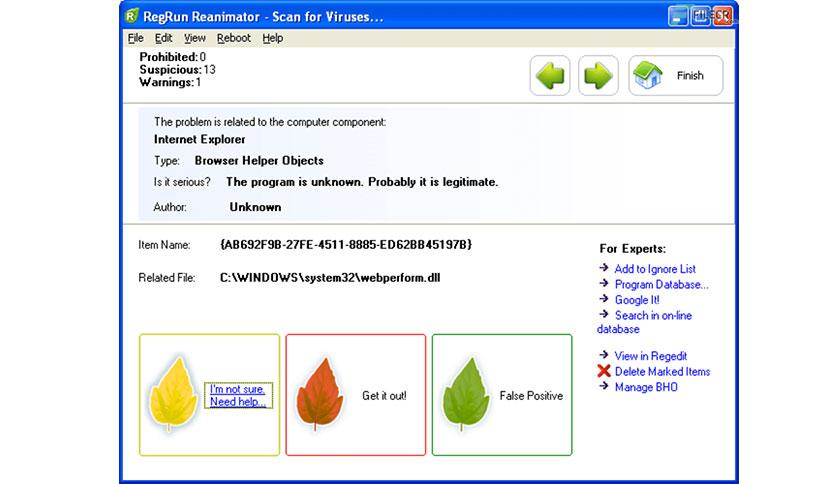
Task: Click the Warnings: 1 counter
Action: tap(170, 82)
